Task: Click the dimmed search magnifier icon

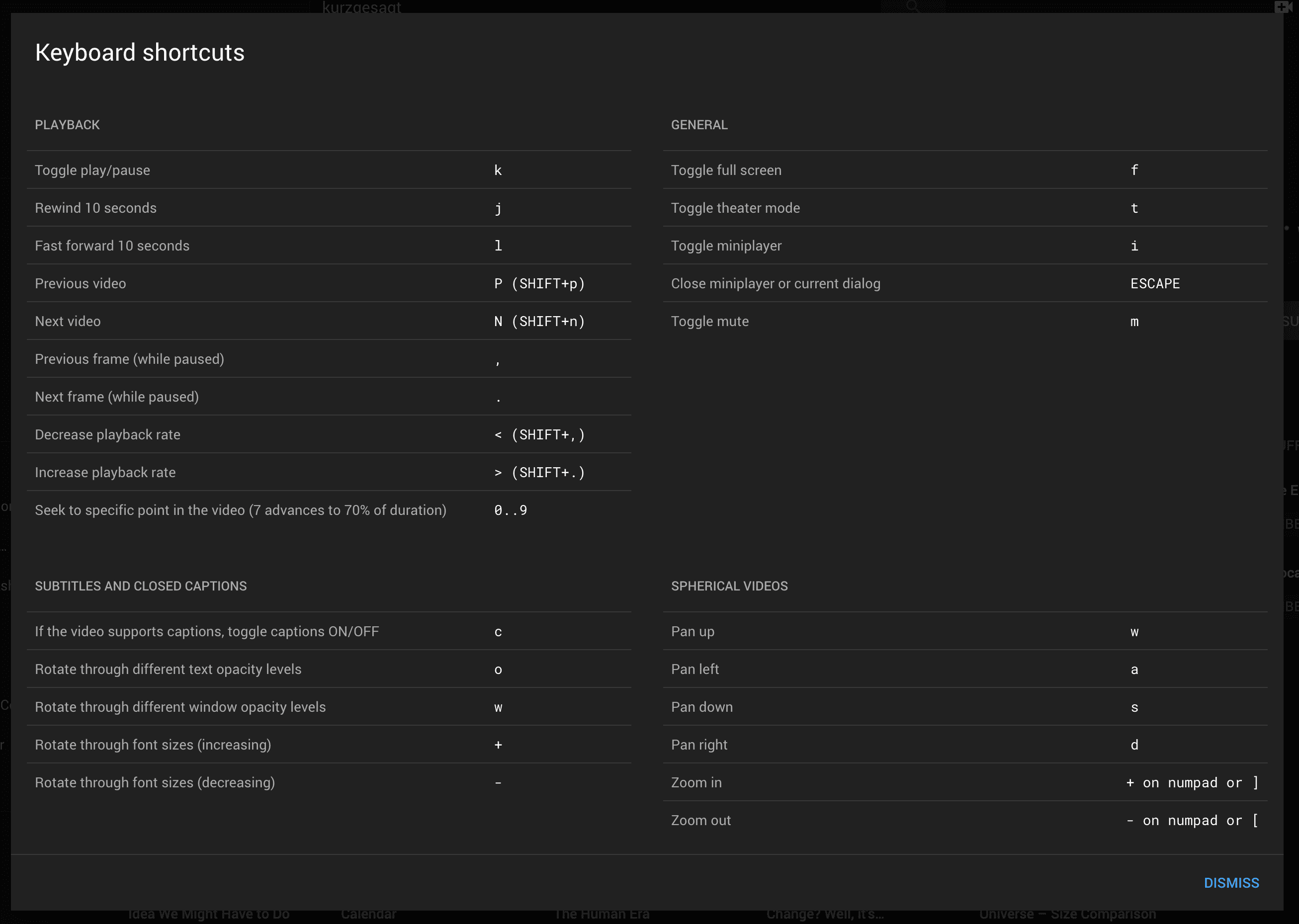Action: pyautogui.click(x=912, y=6)
